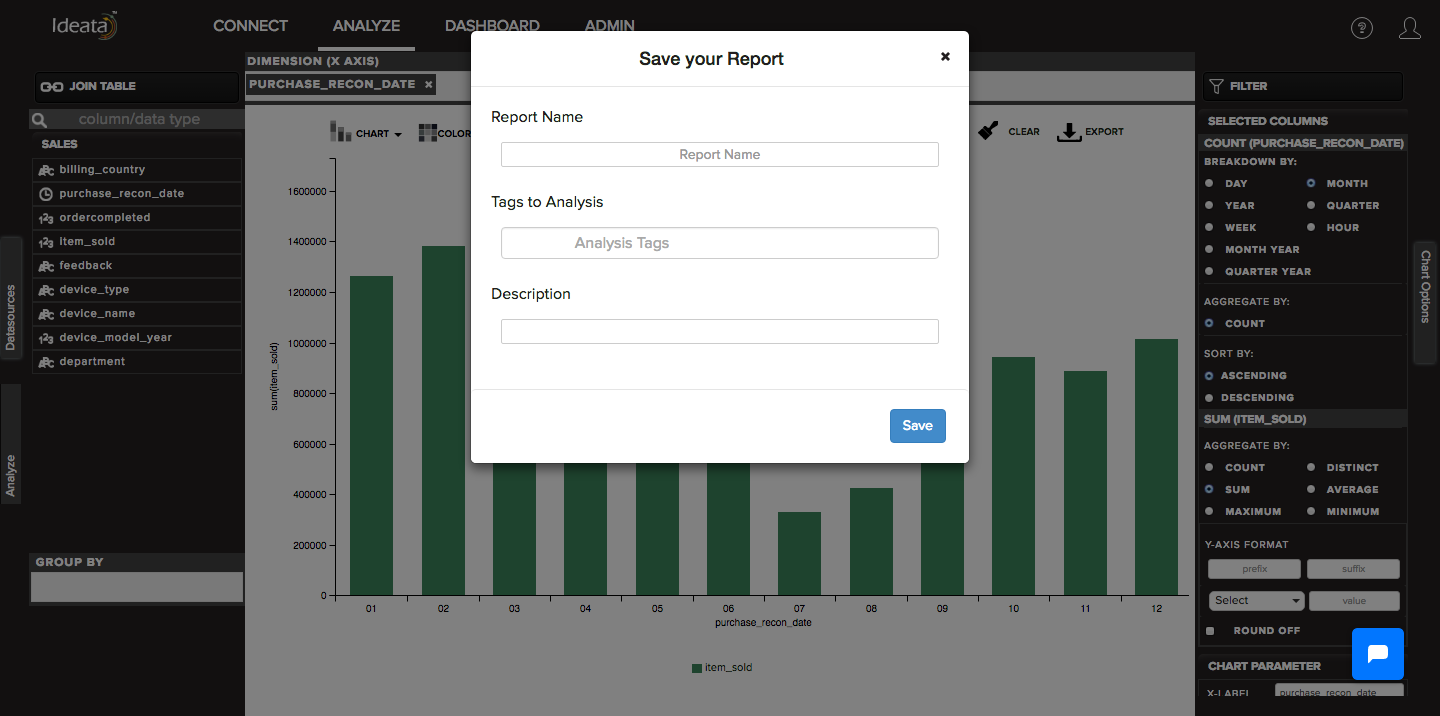Select MONTH YEAR breakdown radio
Image resolution: width=1440 pixels, height=716 pixels.
(1209, 250)
